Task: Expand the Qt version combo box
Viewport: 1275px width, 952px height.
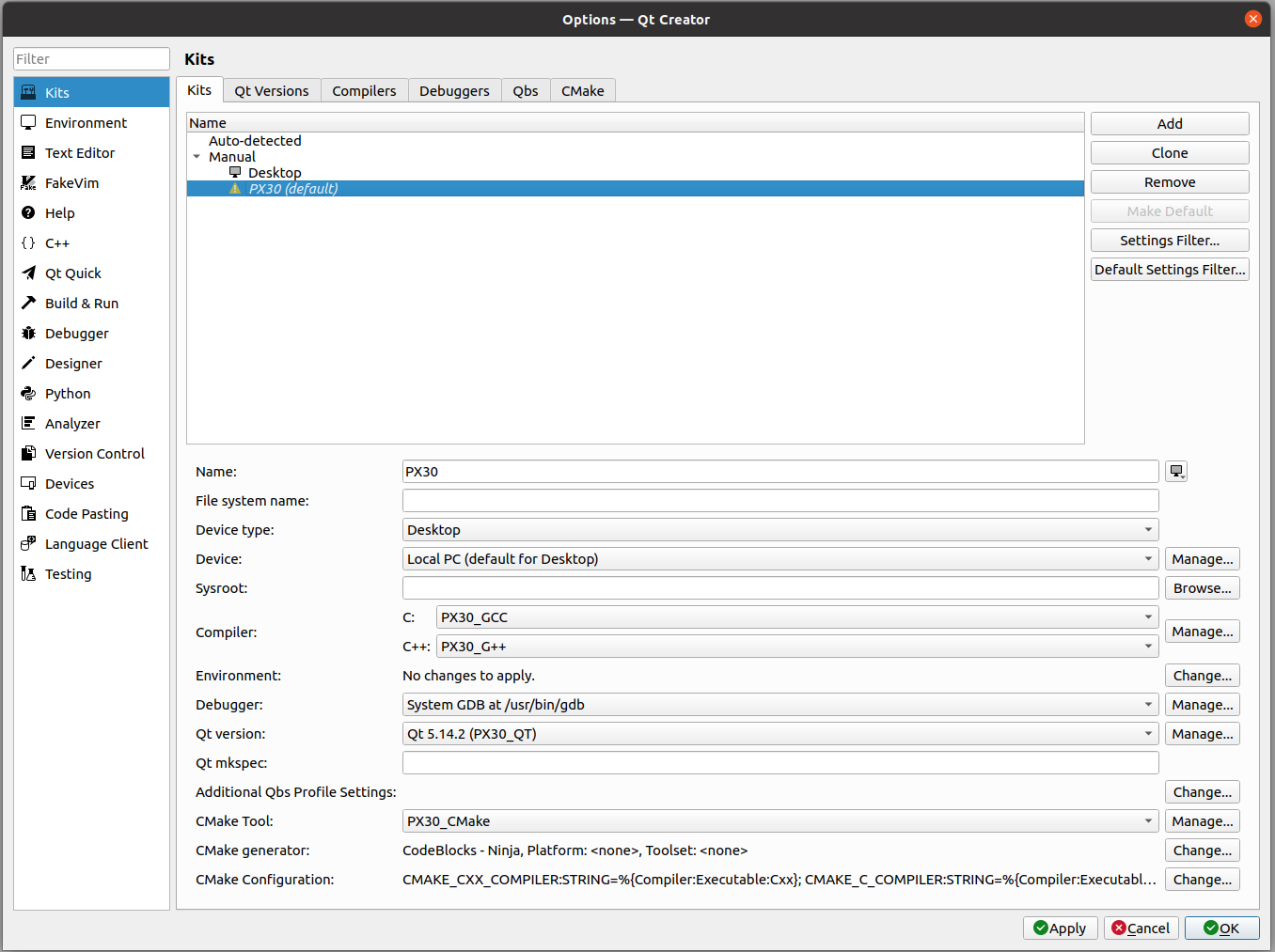Action: (x=779, y=734)
